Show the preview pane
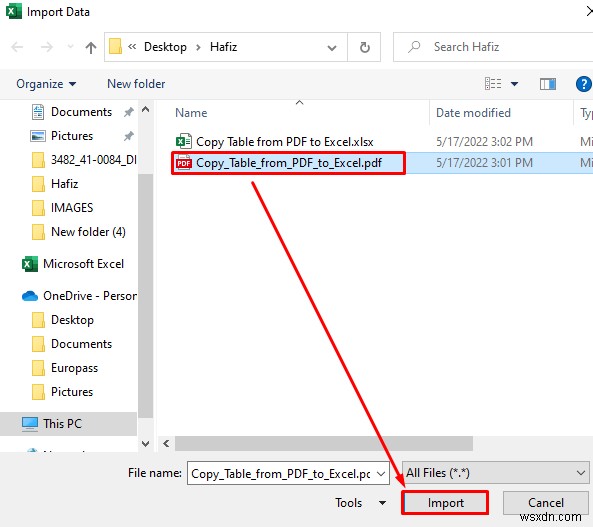The height and width of the screenshot is (527, 593). point(548,84)
